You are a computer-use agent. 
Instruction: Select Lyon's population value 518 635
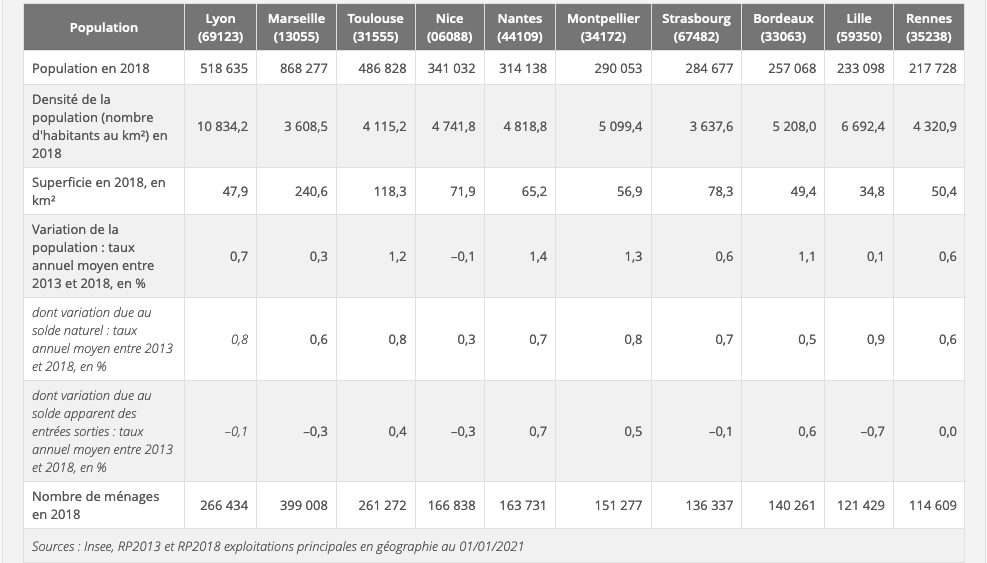click(x=224, y=68)
